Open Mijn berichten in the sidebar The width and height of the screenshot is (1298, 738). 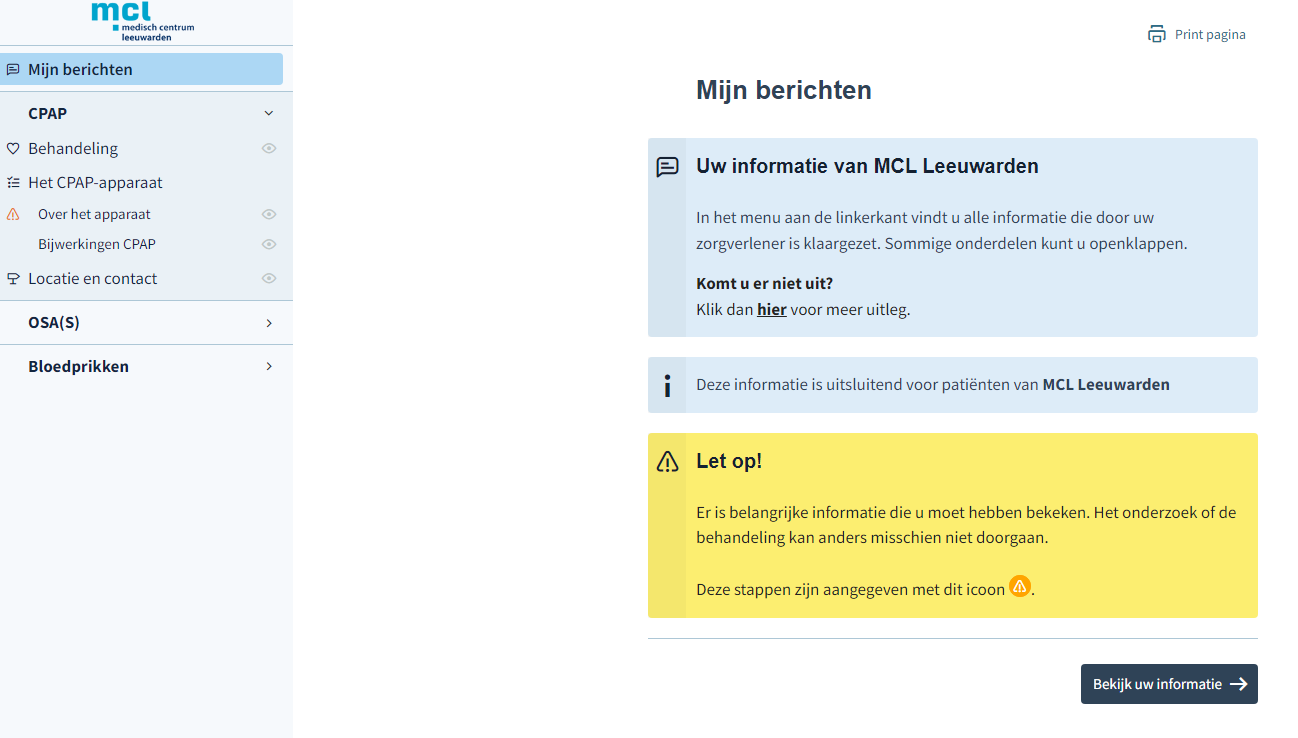(x=80, y=70)
